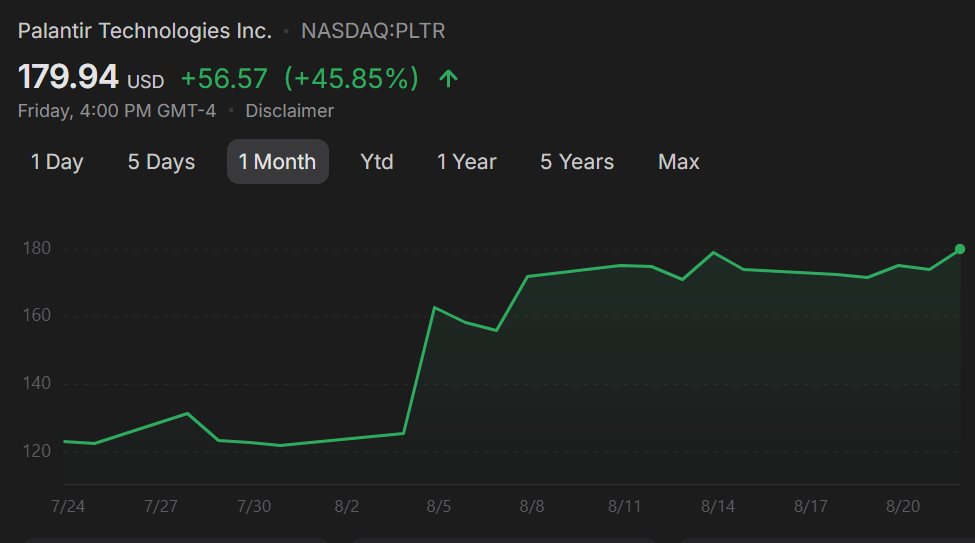Viewport: 975px width, 543px height.
Task: Click chart line peak near 8/5
Action: coord(434,307)
